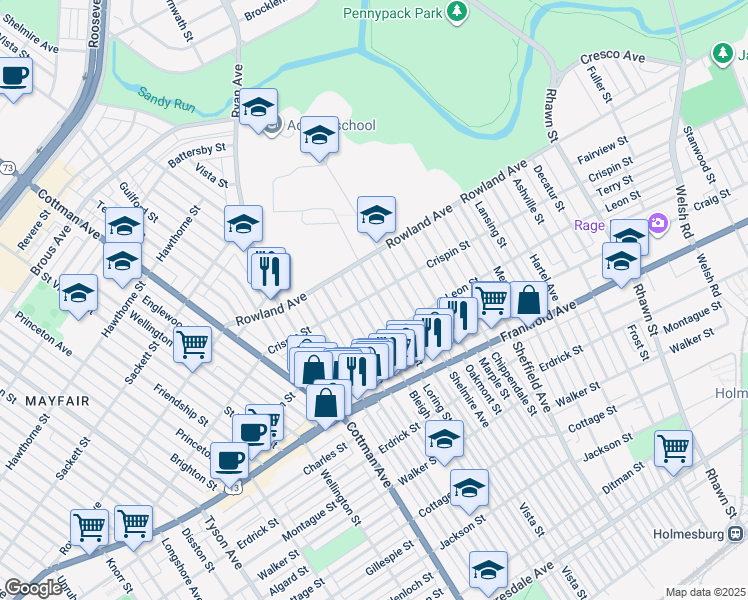The width and height of the screenshot is (748, 600).
Task: Open the Pennypack Park tree icon
Action: click(457, 12)
